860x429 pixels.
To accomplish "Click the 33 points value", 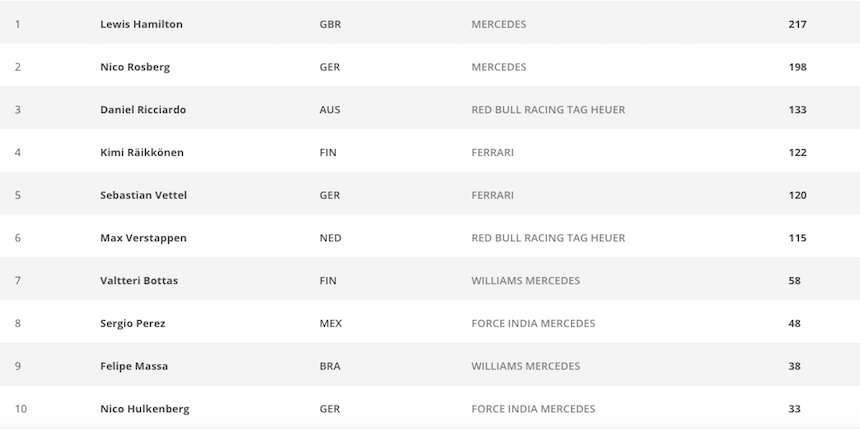I will click(794, 409).
